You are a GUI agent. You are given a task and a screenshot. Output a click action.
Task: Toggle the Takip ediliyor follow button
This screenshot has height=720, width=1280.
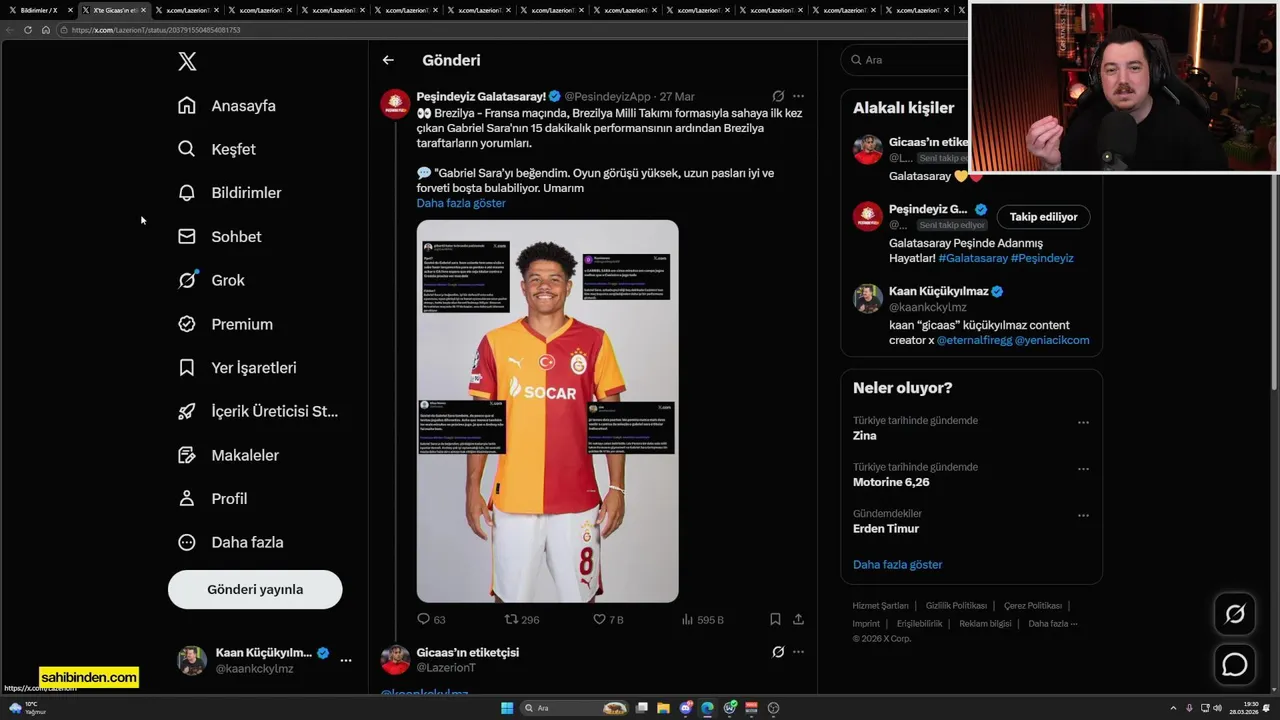tap(1043, 217)
